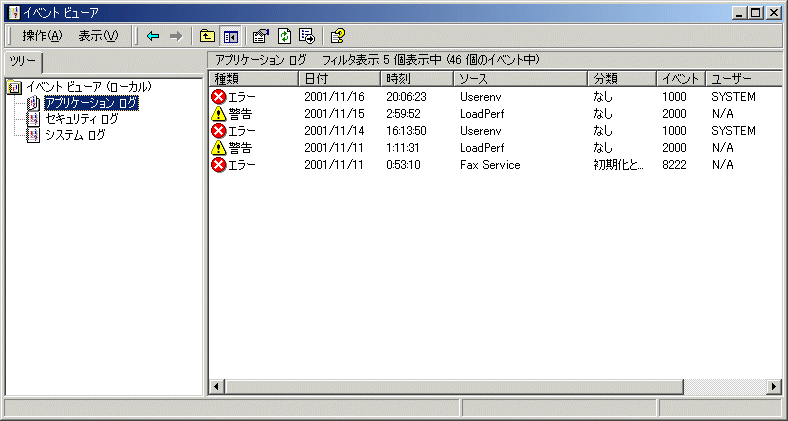Click the アプリケーション ログ tree icon

[33, 103]
